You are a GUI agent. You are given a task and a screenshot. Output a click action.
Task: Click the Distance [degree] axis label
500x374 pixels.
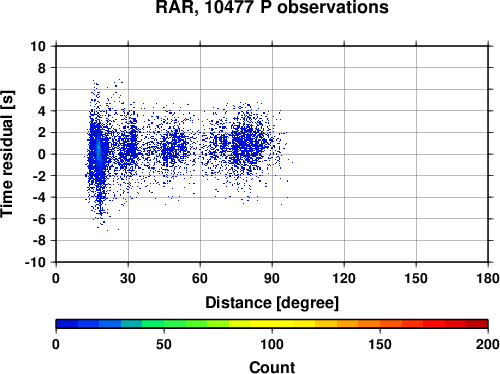272,303
